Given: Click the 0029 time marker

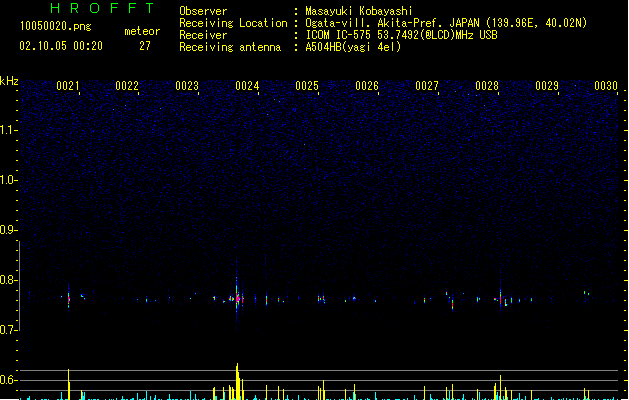Looking at the screenshot, I should [547, 86].
